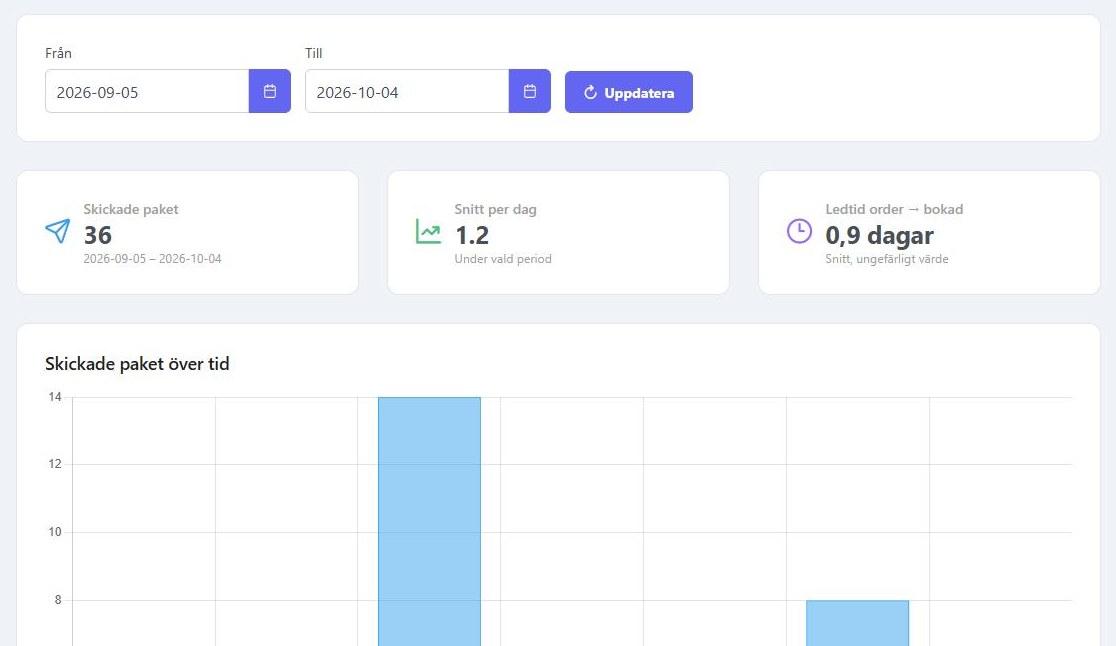Open the Från date calendar picker
The width and height of the screenshot is (1116, 646).
point(270,91)
